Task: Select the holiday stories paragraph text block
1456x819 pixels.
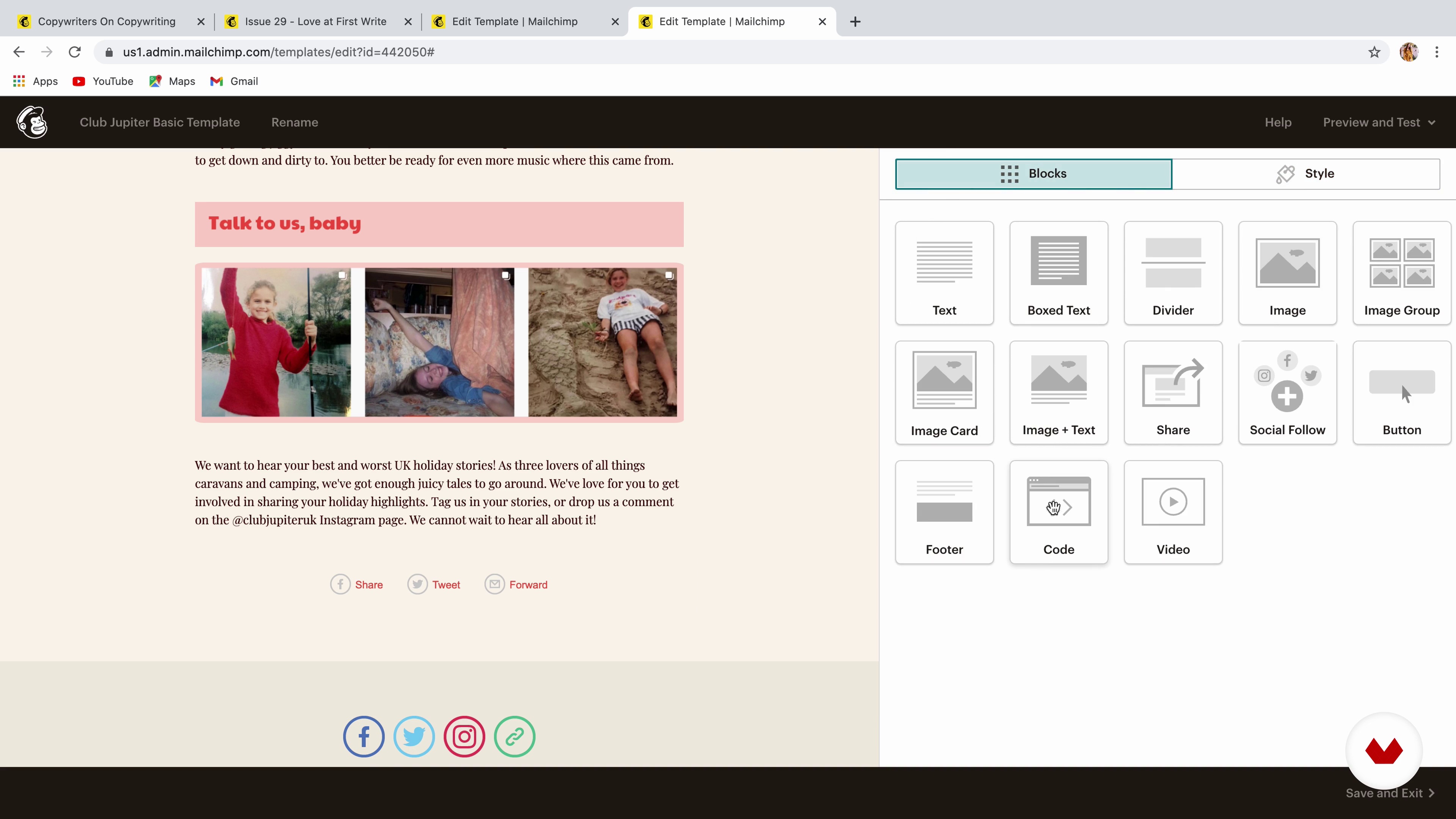Action: [x=437, y=492]
